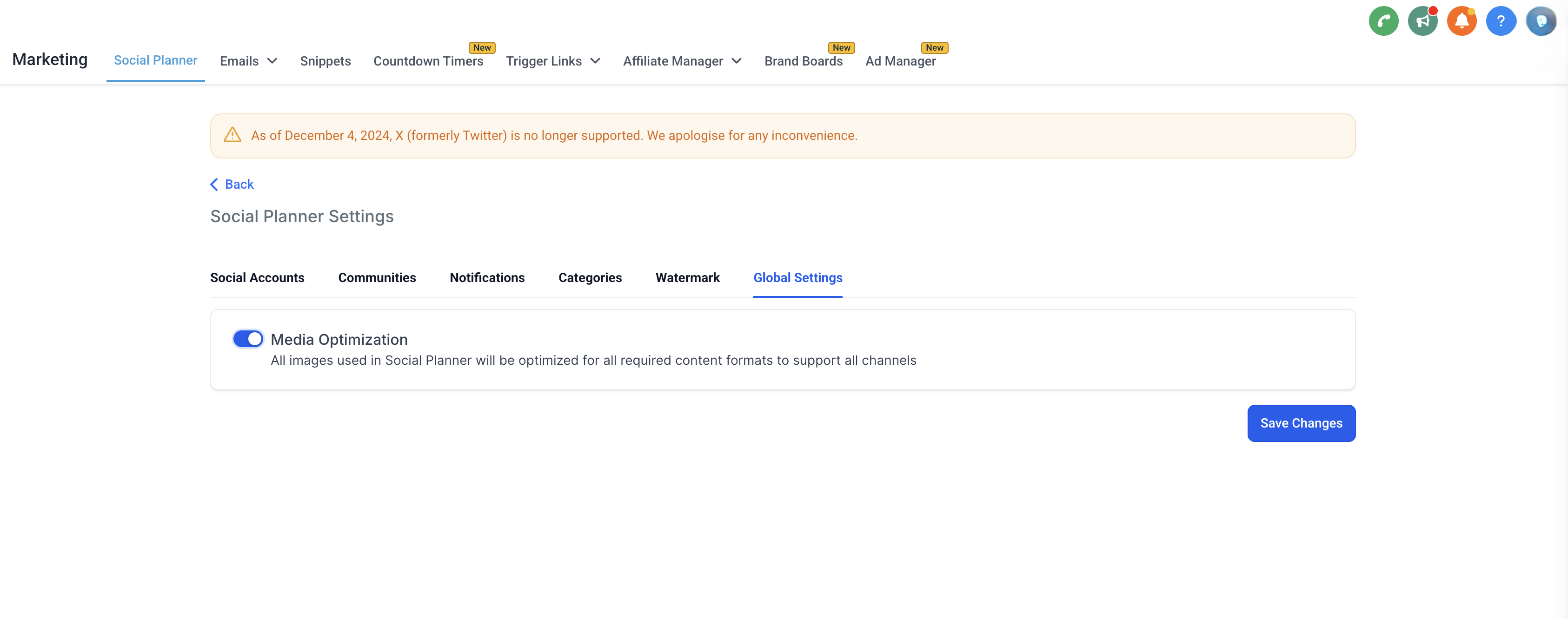Click the warning triangle icon in banner
1568x619 pixels.
(232, 135)
